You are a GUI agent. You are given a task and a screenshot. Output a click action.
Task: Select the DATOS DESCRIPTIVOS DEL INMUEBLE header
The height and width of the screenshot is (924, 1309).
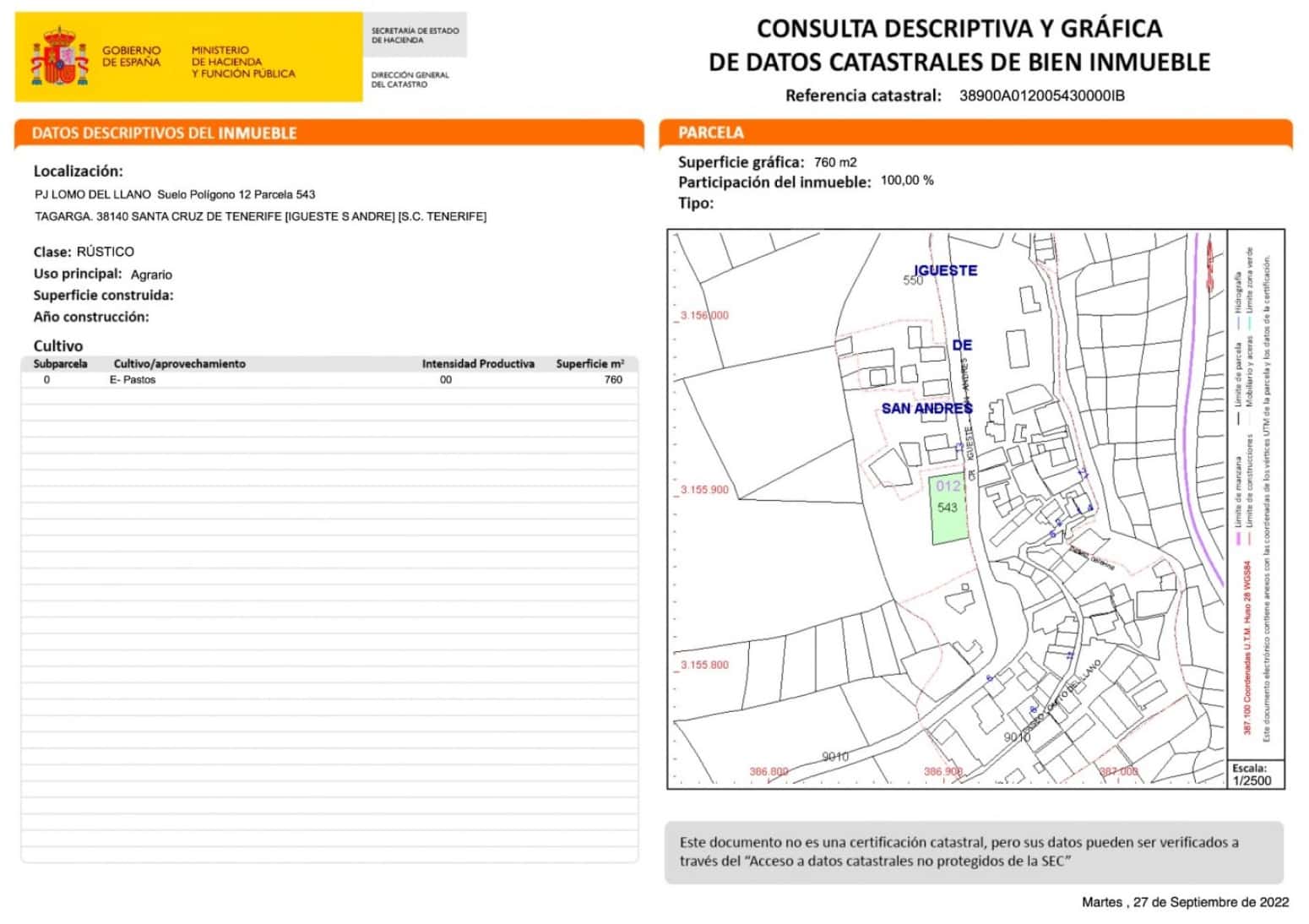coord(164,133)
